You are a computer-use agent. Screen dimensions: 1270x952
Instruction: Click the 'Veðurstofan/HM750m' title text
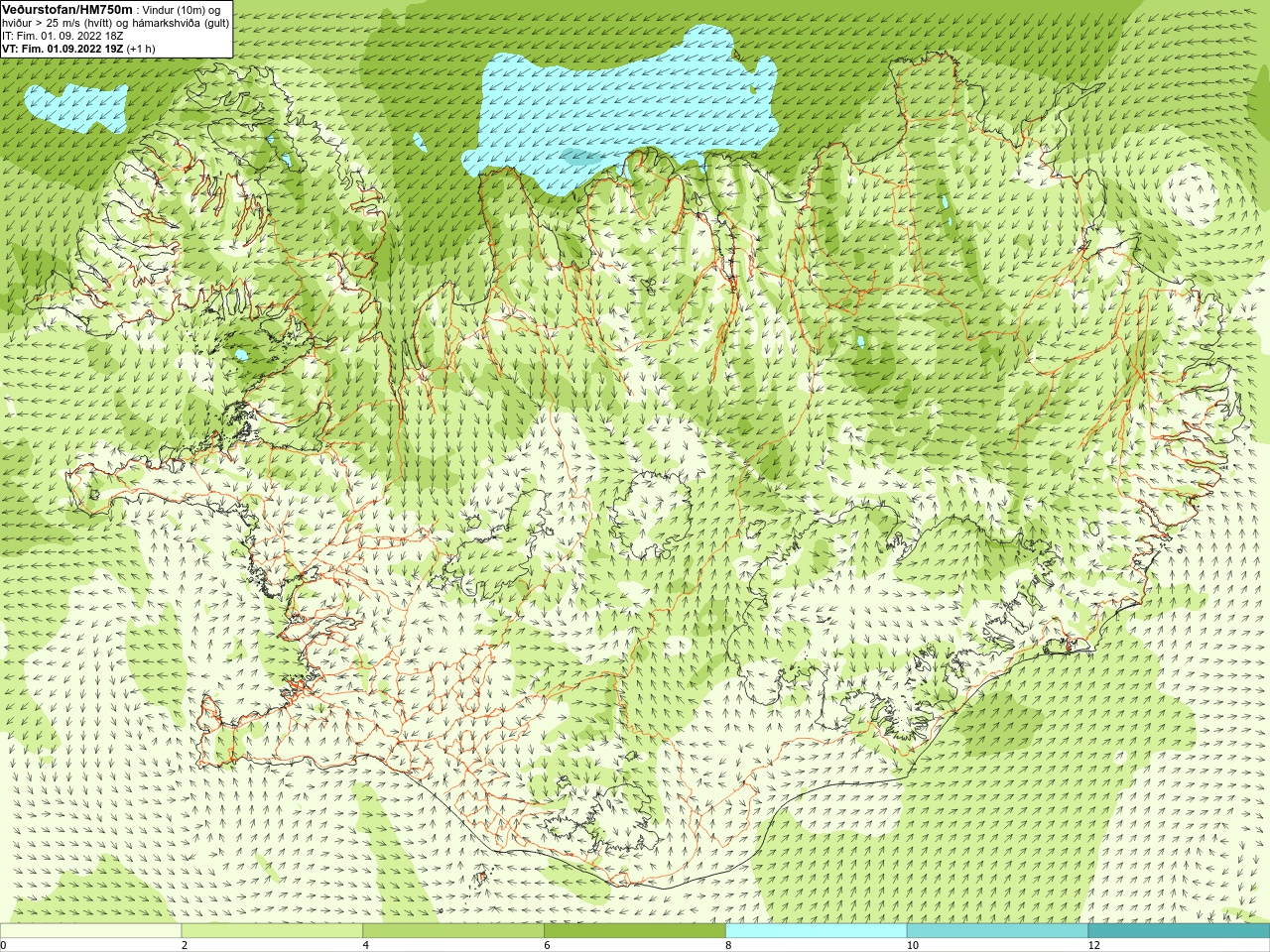click(x=67, y=9)
